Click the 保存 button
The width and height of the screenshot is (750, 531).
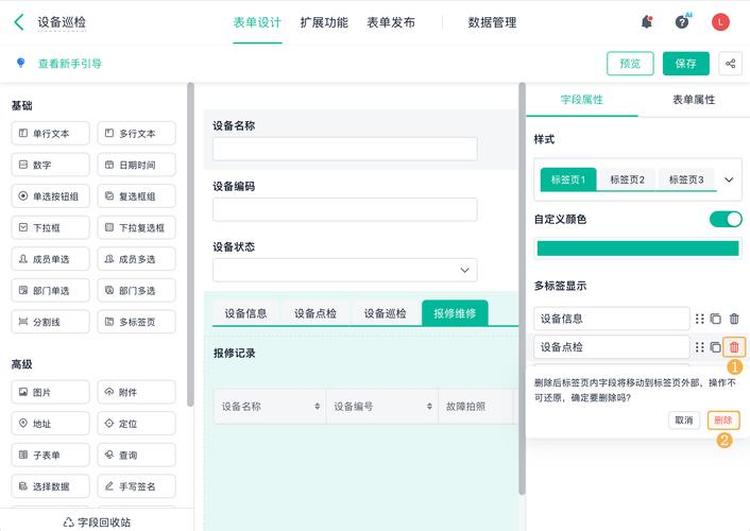tap(685, 64)
